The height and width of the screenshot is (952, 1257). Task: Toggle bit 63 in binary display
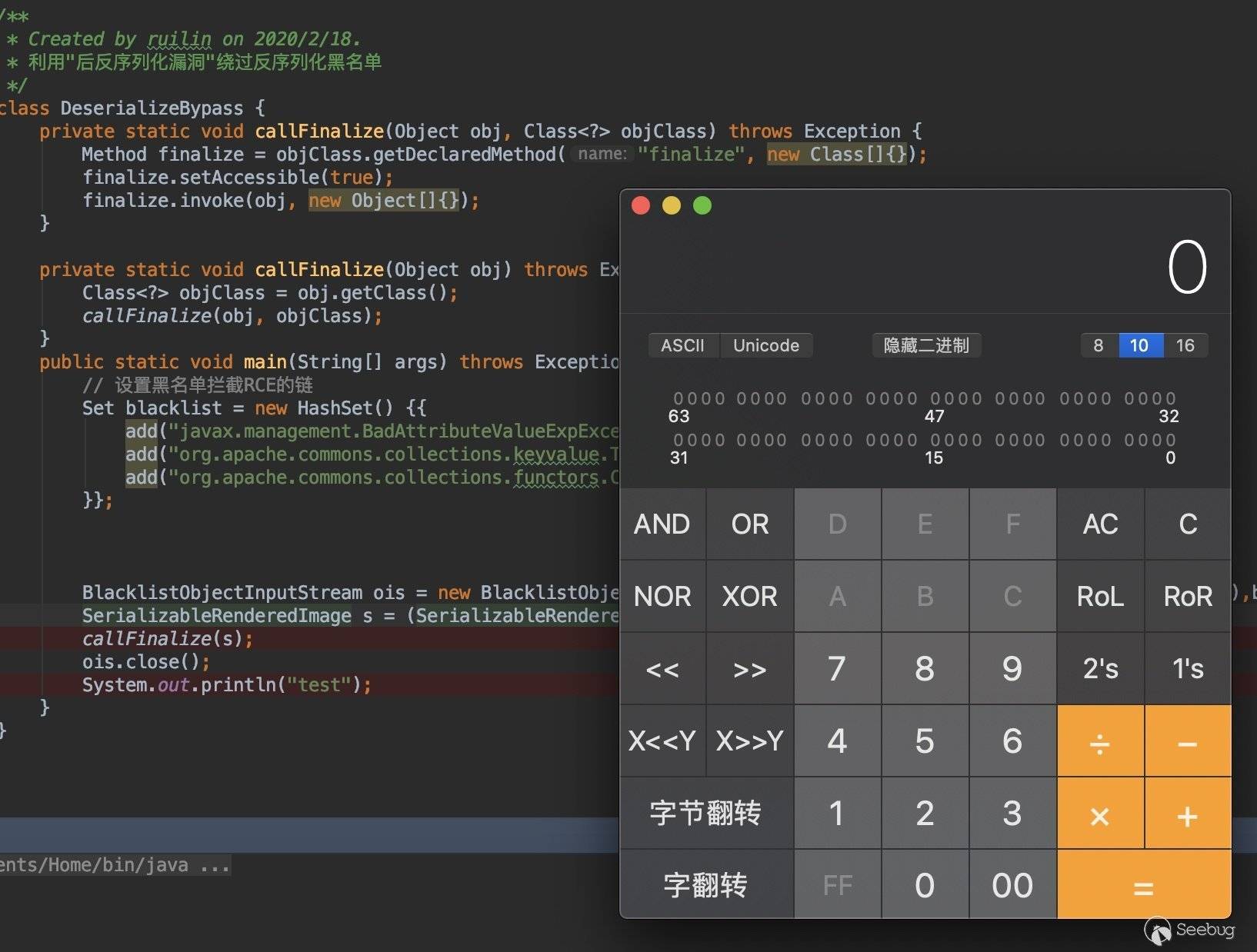[x=678, y=398]
